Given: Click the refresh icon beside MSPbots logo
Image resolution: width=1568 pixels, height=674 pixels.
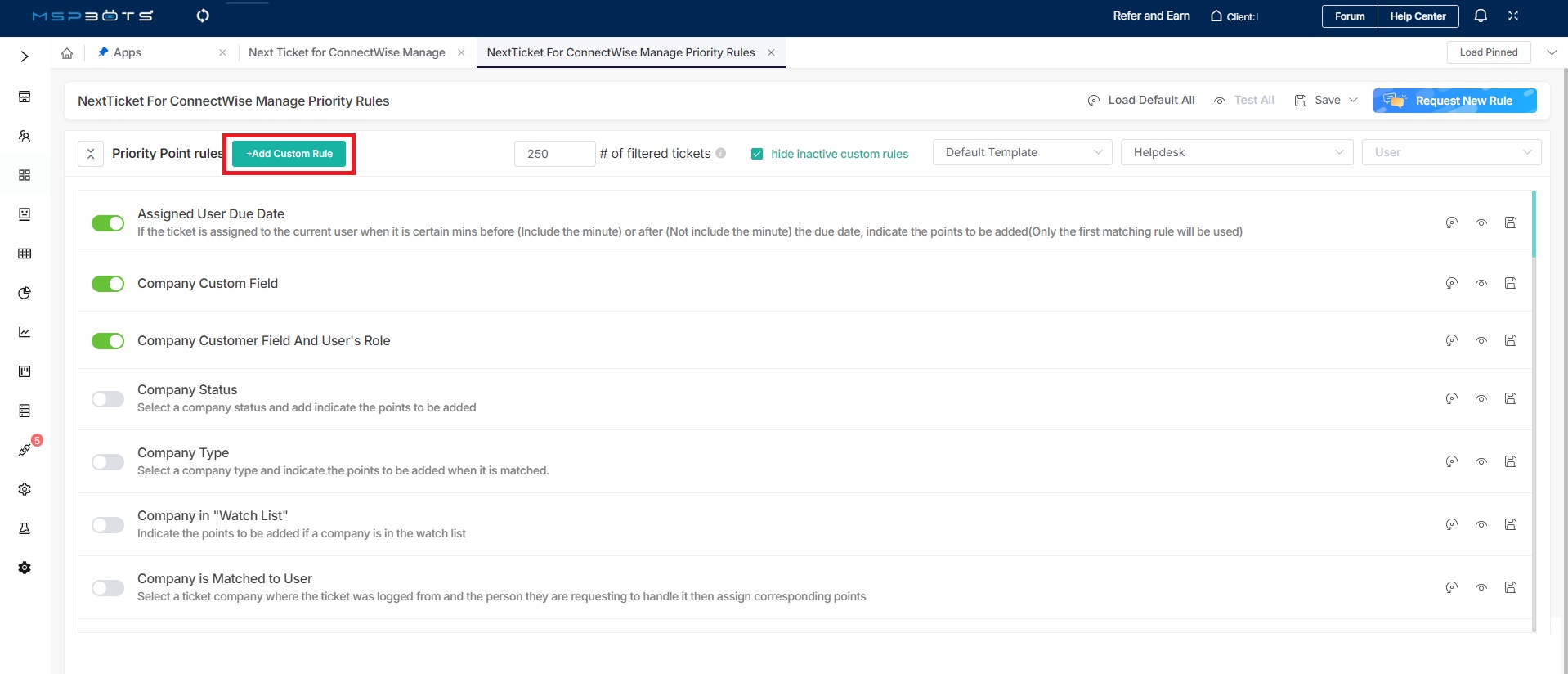Looking at the screenshot, I should tap(203, 16).
